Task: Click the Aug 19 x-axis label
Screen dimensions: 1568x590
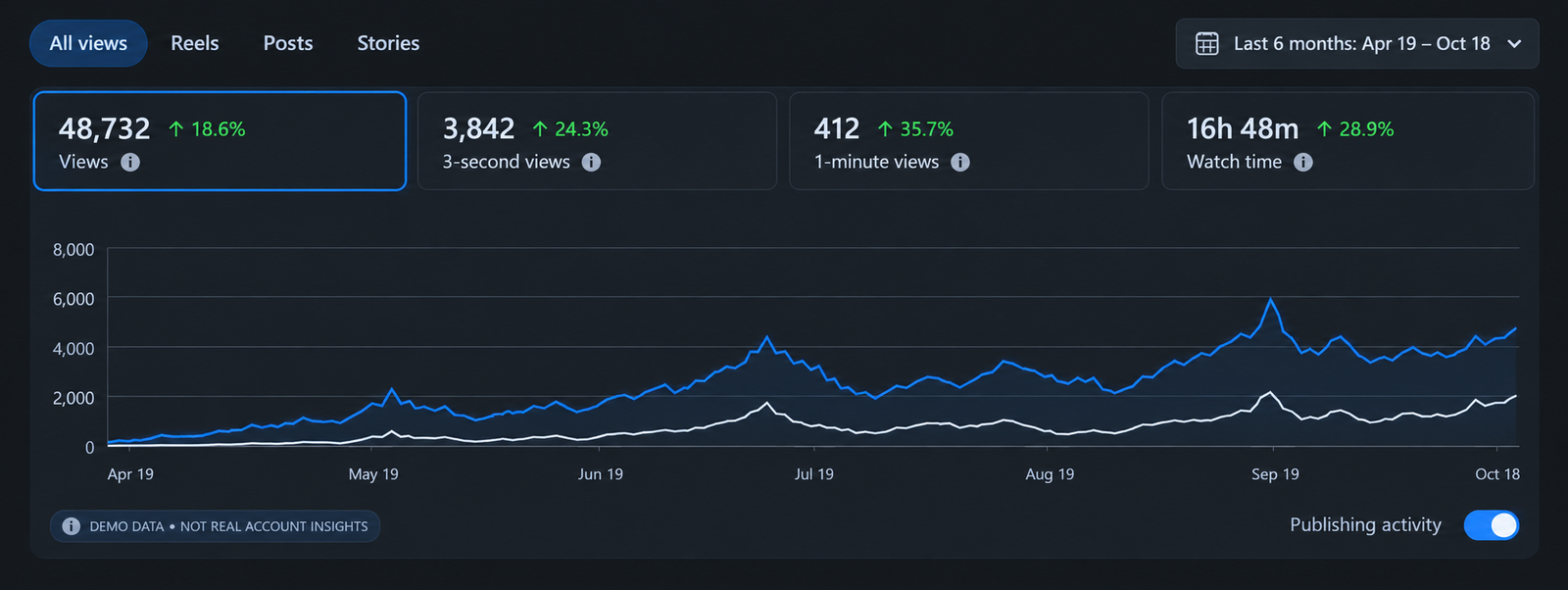Action: (x=1050, y=474)
